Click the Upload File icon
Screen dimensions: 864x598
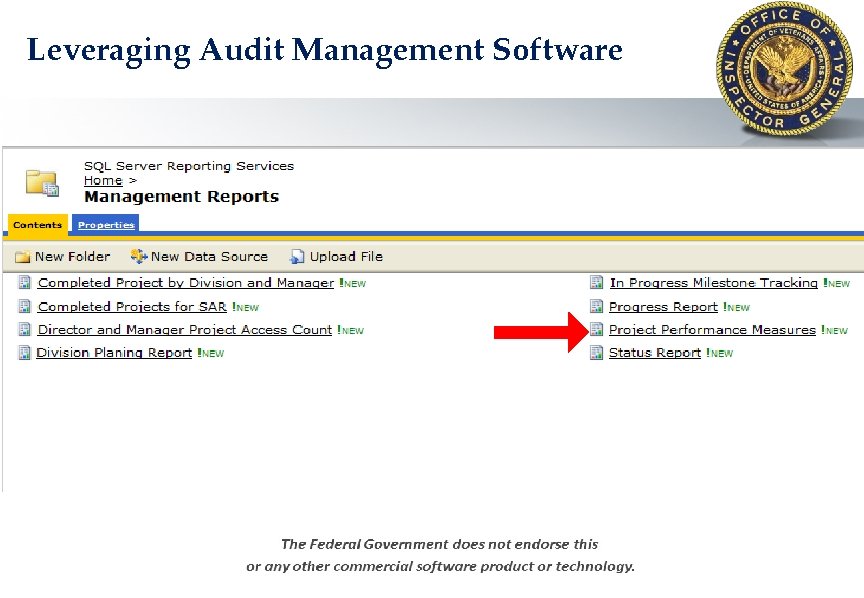coord(297,256)
